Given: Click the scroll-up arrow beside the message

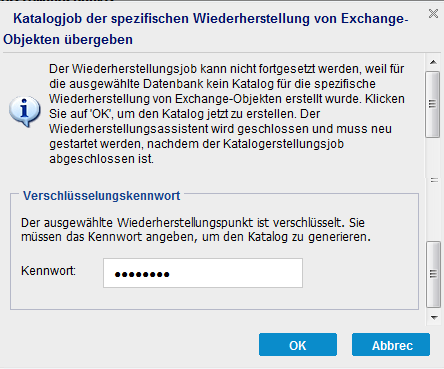Looking at the screenshot, I should click(x=433, y=62).
